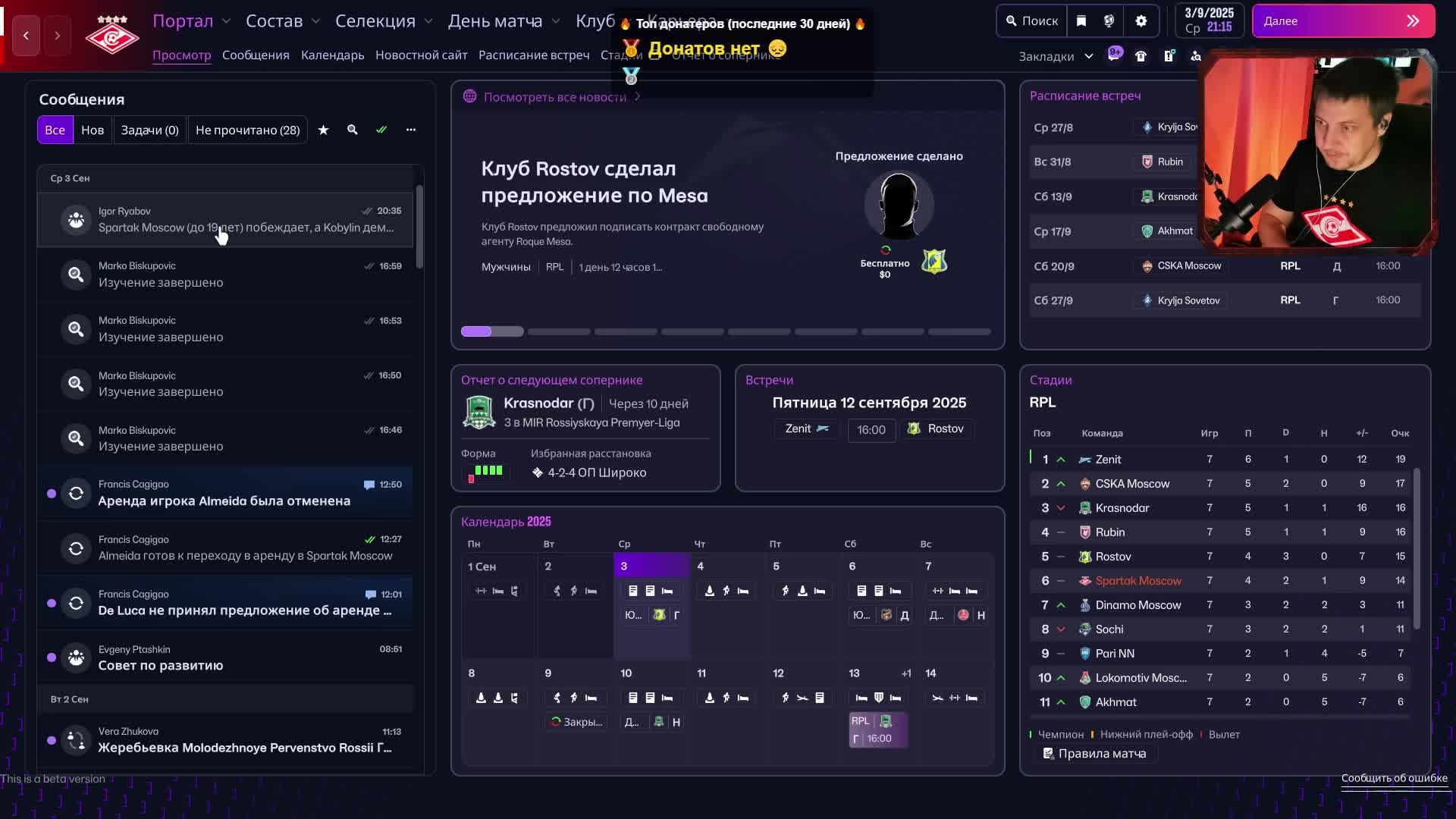The image size is (1456, 819).
Task: Click the globe icon beside search
Action: 1109,21
